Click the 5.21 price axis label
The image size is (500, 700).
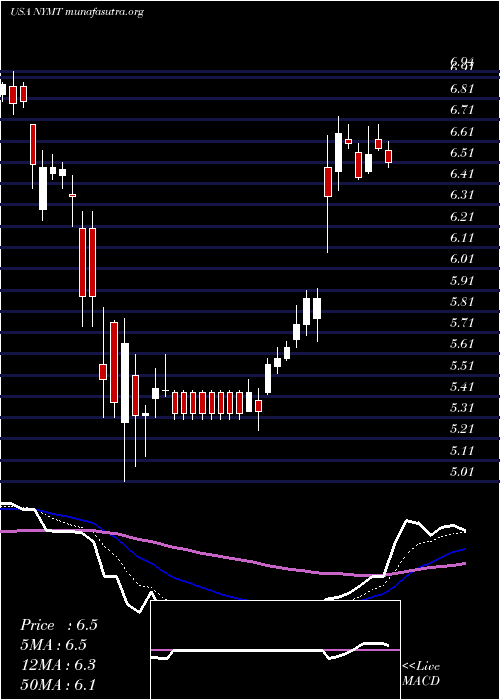(x=462, y=429)
